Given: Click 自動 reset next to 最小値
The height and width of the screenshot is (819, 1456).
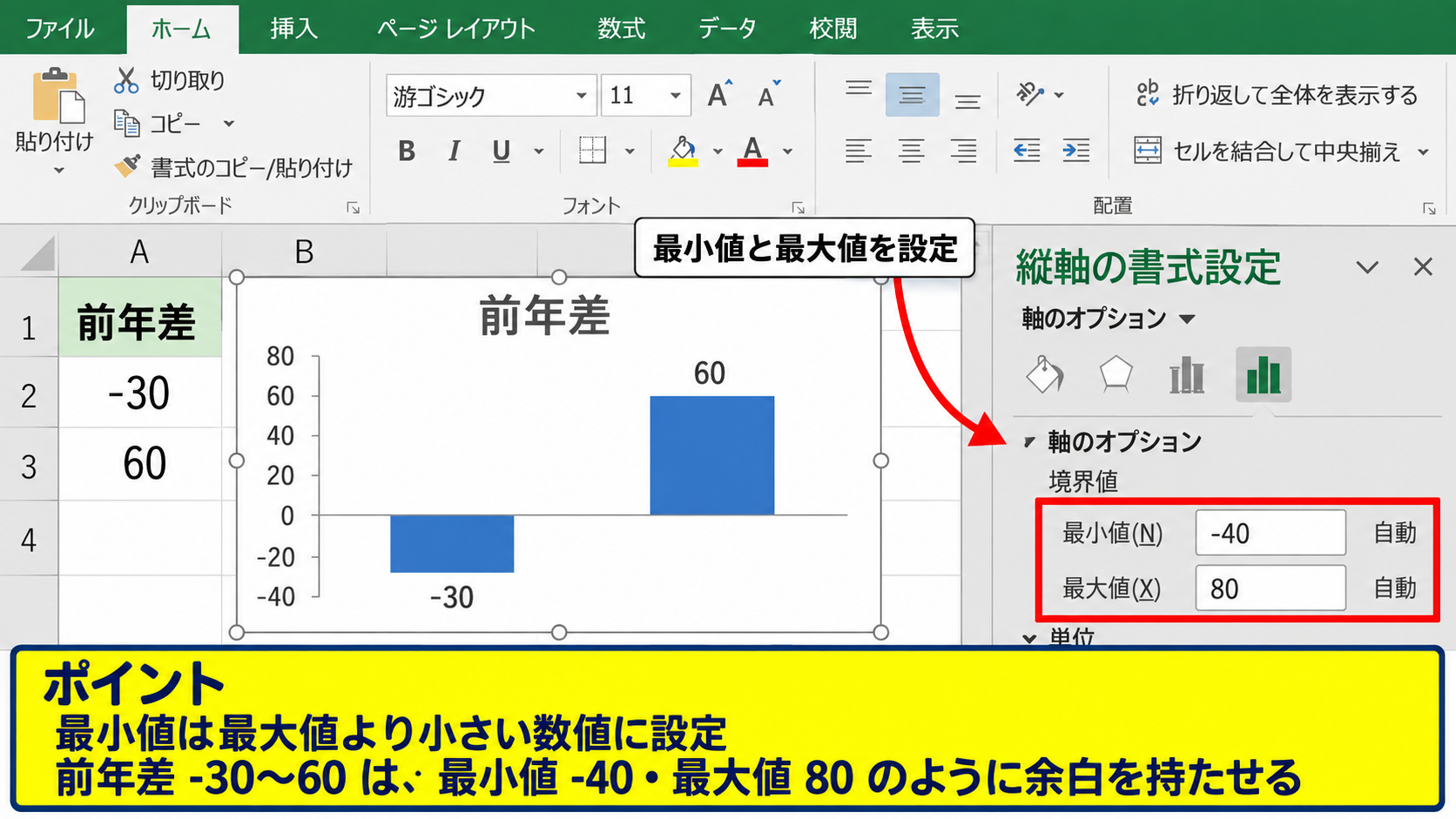Looking at the screenshot, I should click(x=1395, y=533).
